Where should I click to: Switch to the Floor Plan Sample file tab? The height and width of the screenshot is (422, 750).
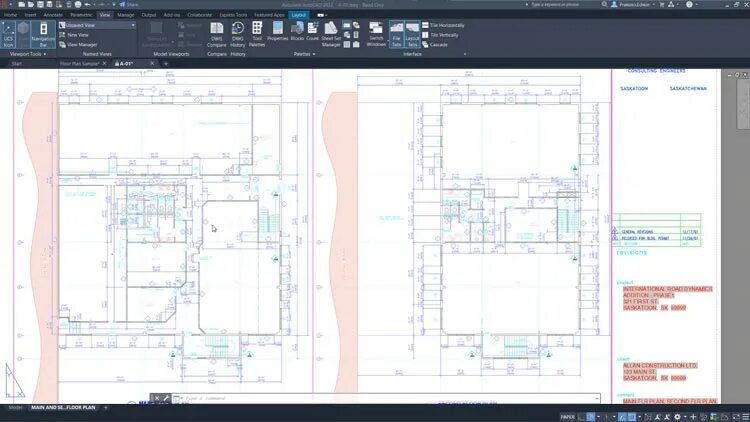[79, 64]
